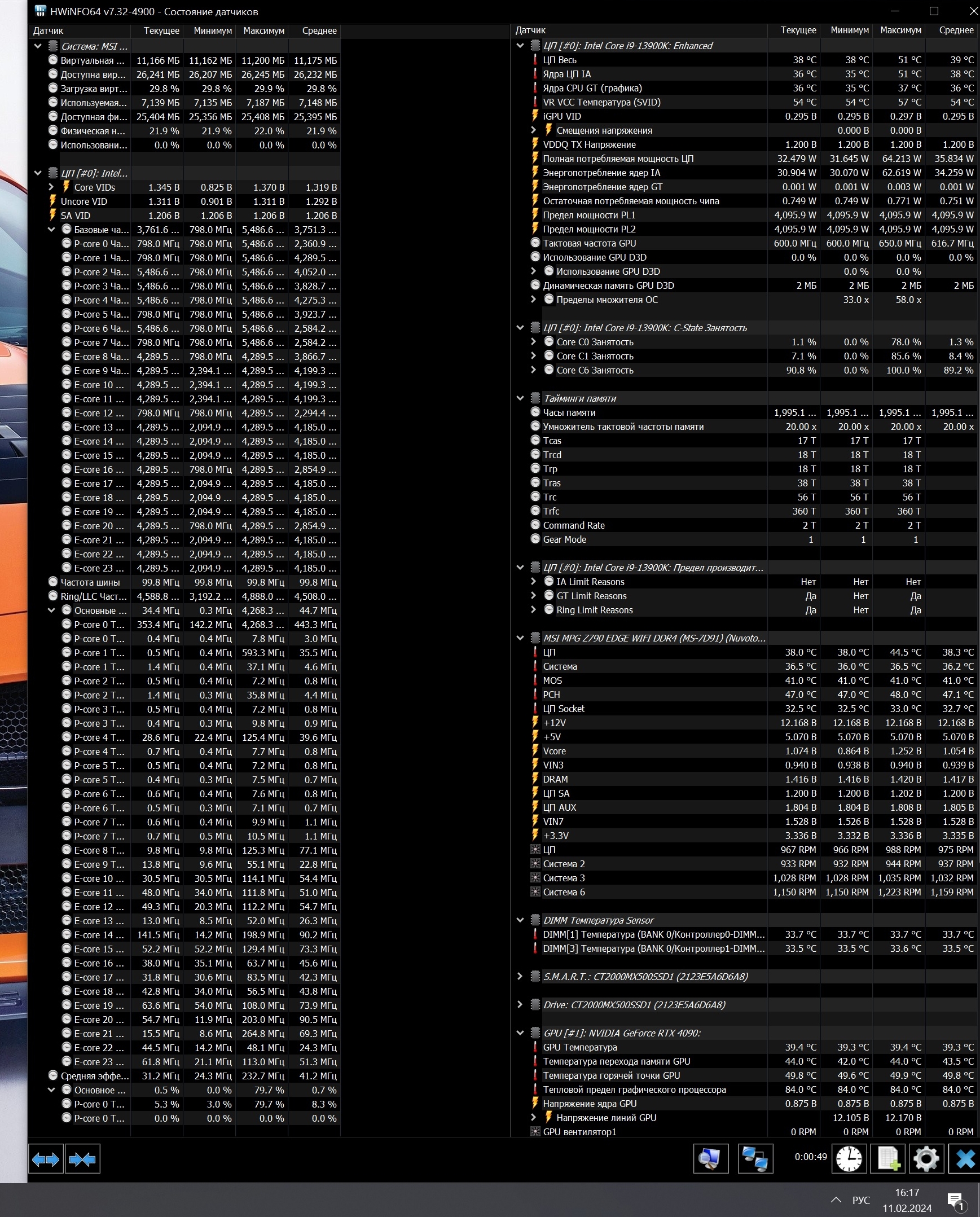
Task: Expand the Core VIDs sub-tree
Action: (x=51, y=187)
